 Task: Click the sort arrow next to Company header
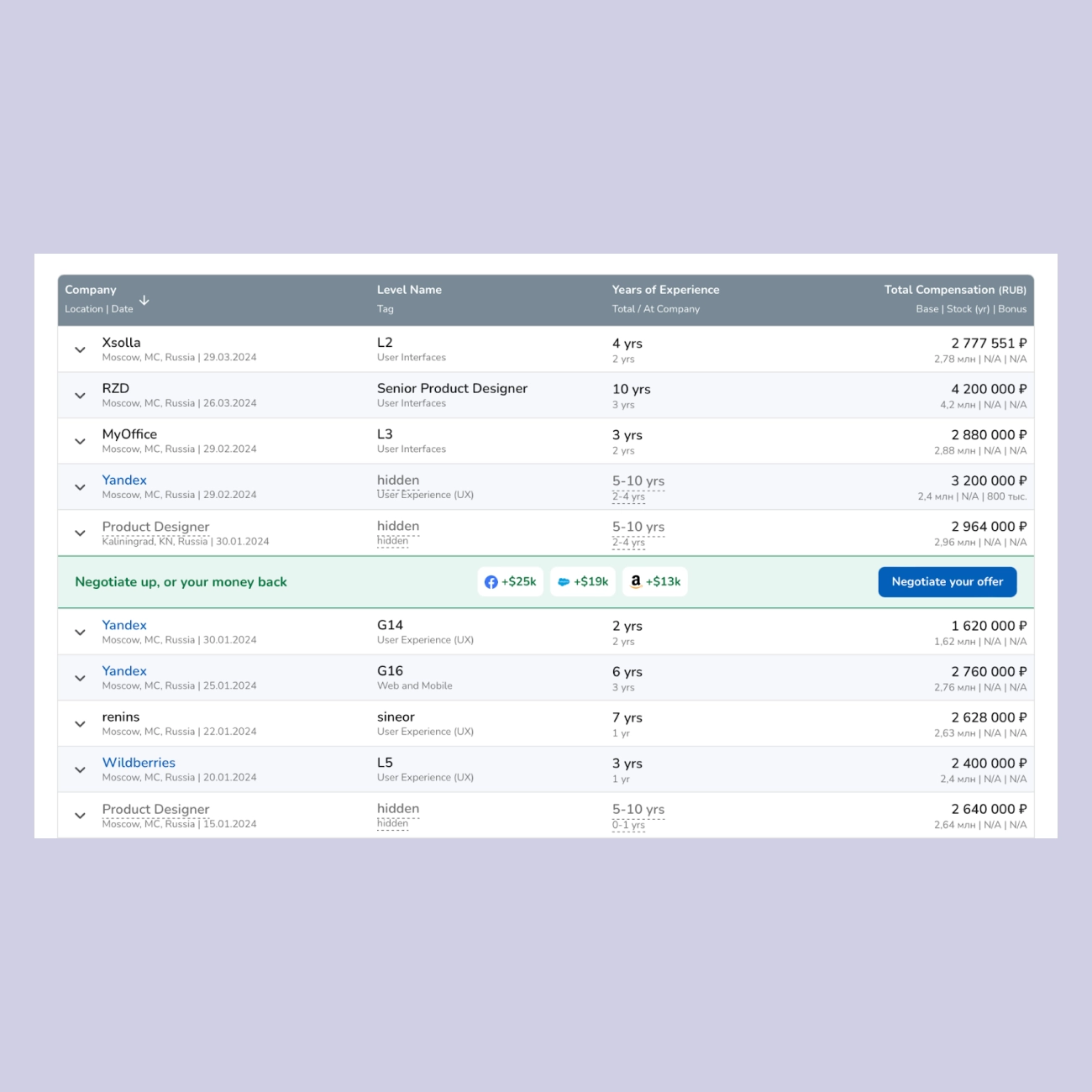click(144, 300)
